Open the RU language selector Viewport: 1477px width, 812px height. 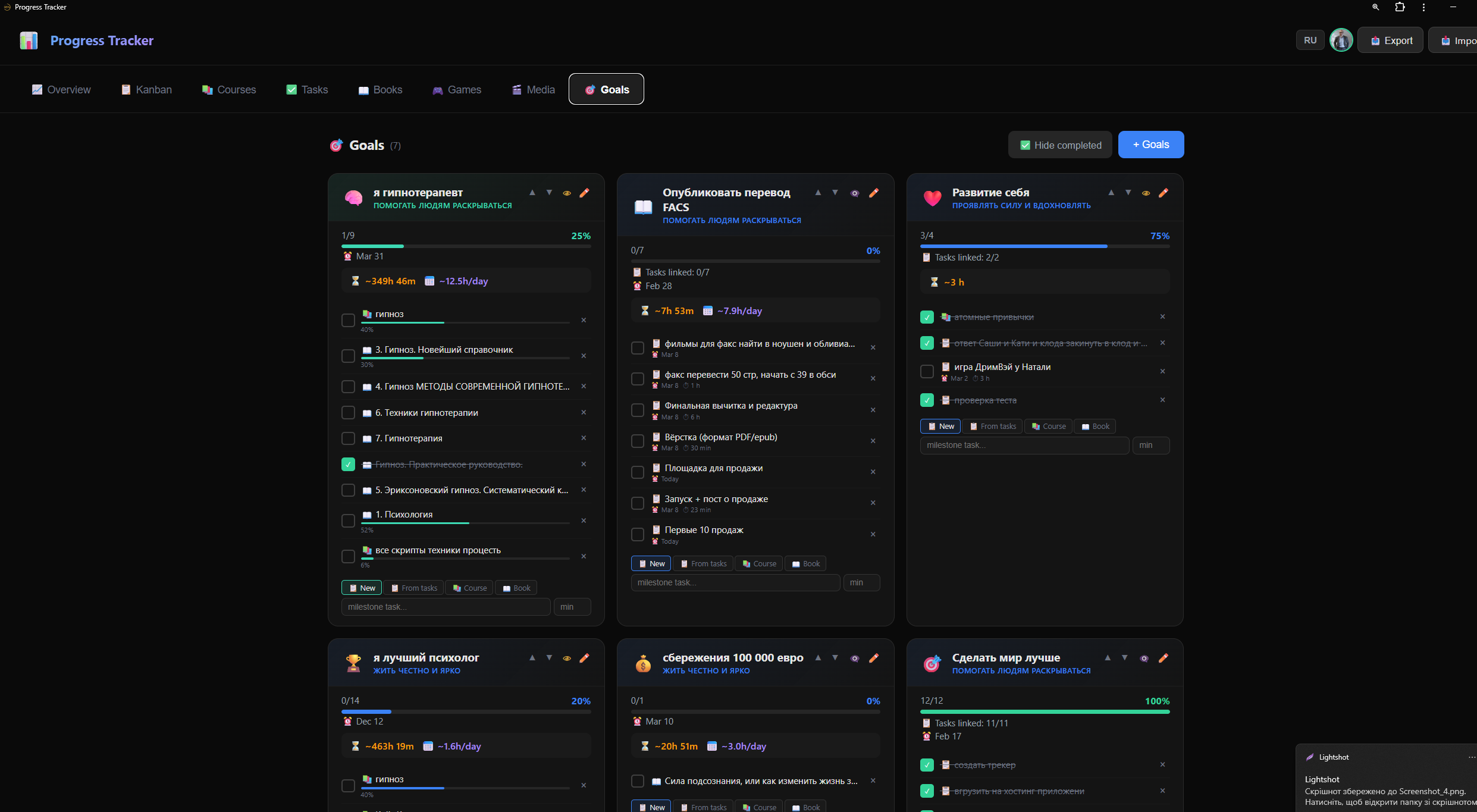click(x=1310, y=40)
